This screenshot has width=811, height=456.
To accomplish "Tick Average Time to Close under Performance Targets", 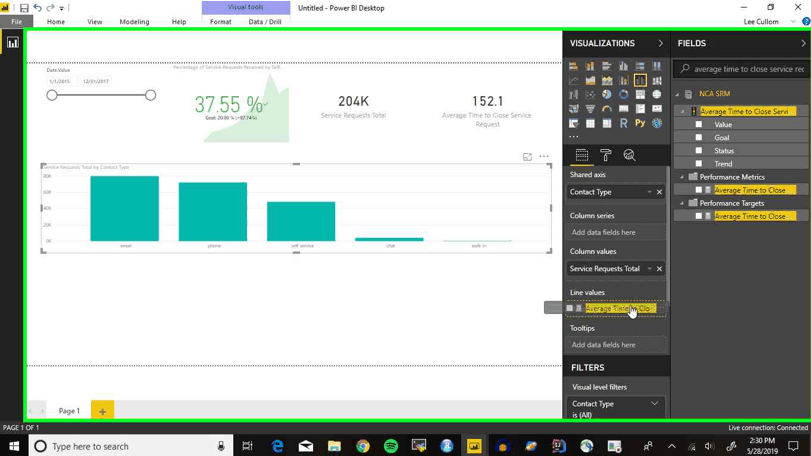I will click(x=699, y=216).
